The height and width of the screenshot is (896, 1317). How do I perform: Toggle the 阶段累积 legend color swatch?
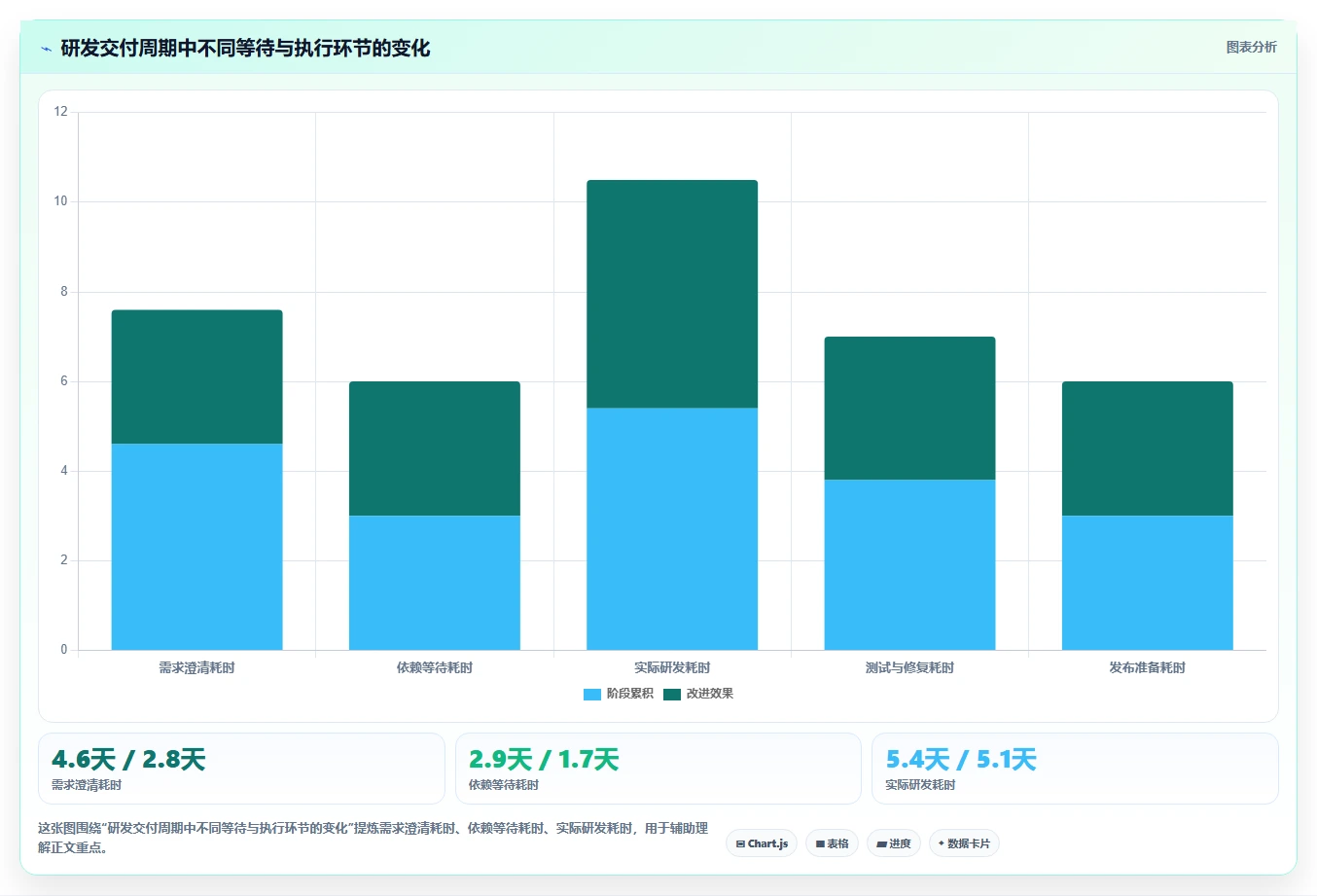coord(592,694)
